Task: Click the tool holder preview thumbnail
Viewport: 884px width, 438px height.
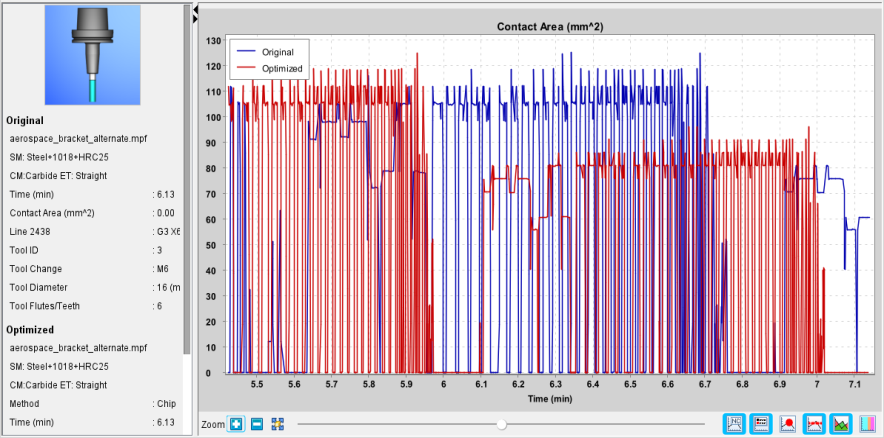Action: tap(92, 55)
